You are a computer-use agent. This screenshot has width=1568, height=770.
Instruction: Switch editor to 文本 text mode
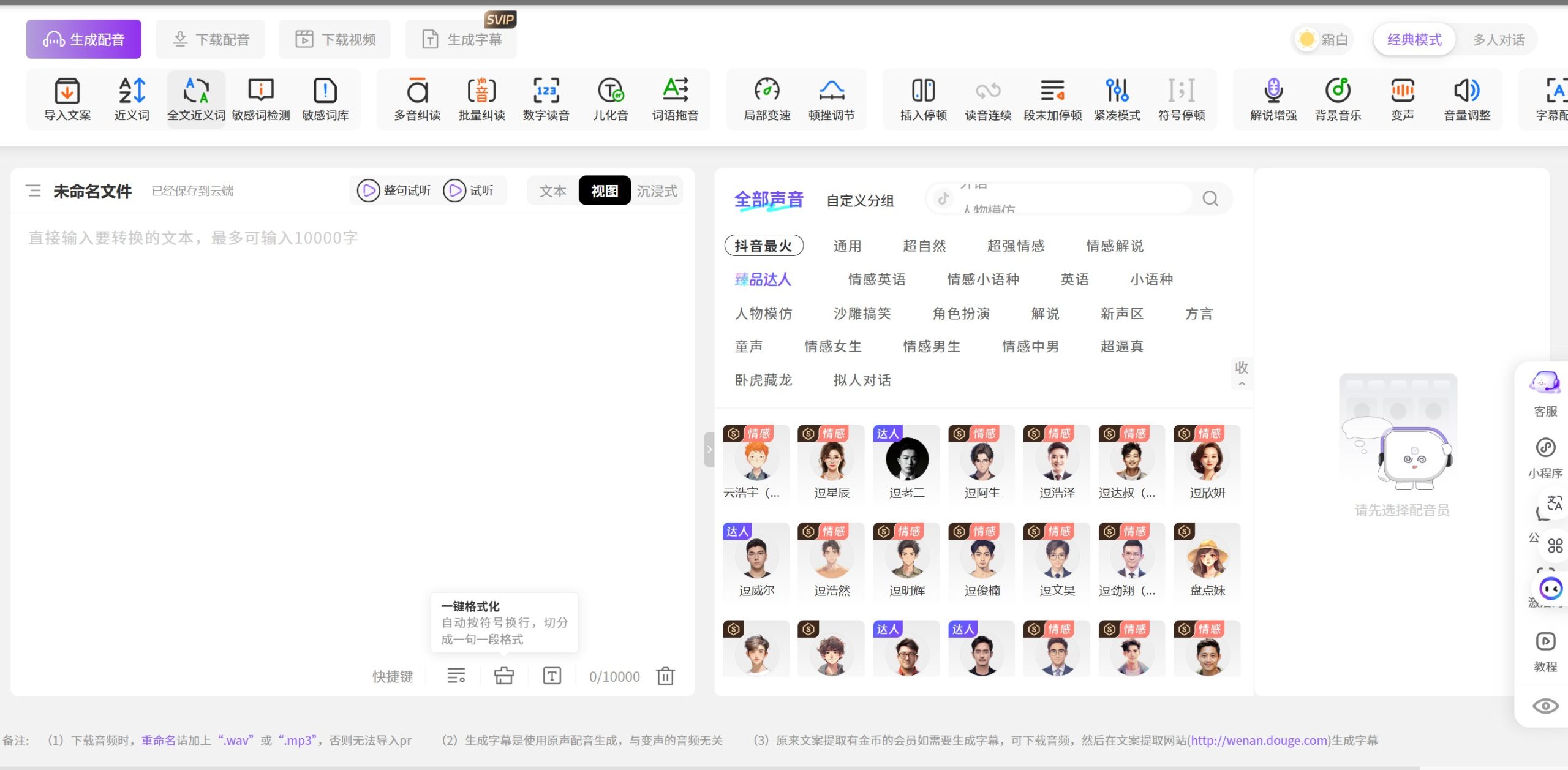tap(552, 191)
